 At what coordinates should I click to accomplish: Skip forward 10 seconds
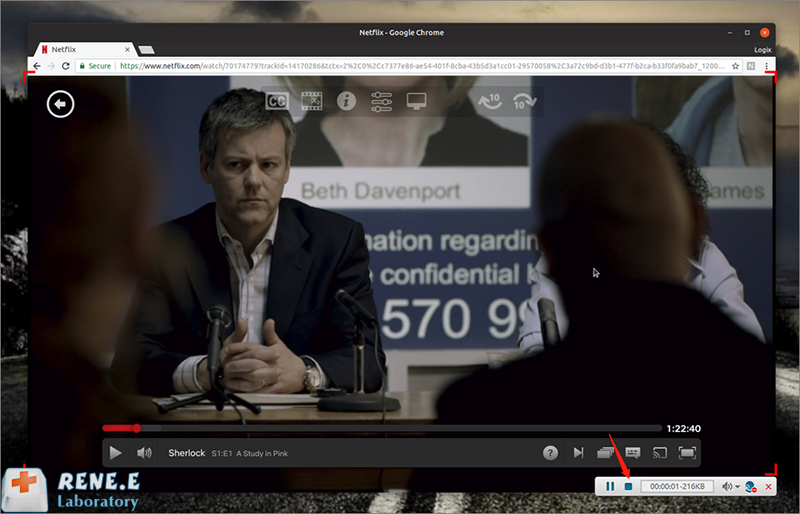tap(524, 101)
